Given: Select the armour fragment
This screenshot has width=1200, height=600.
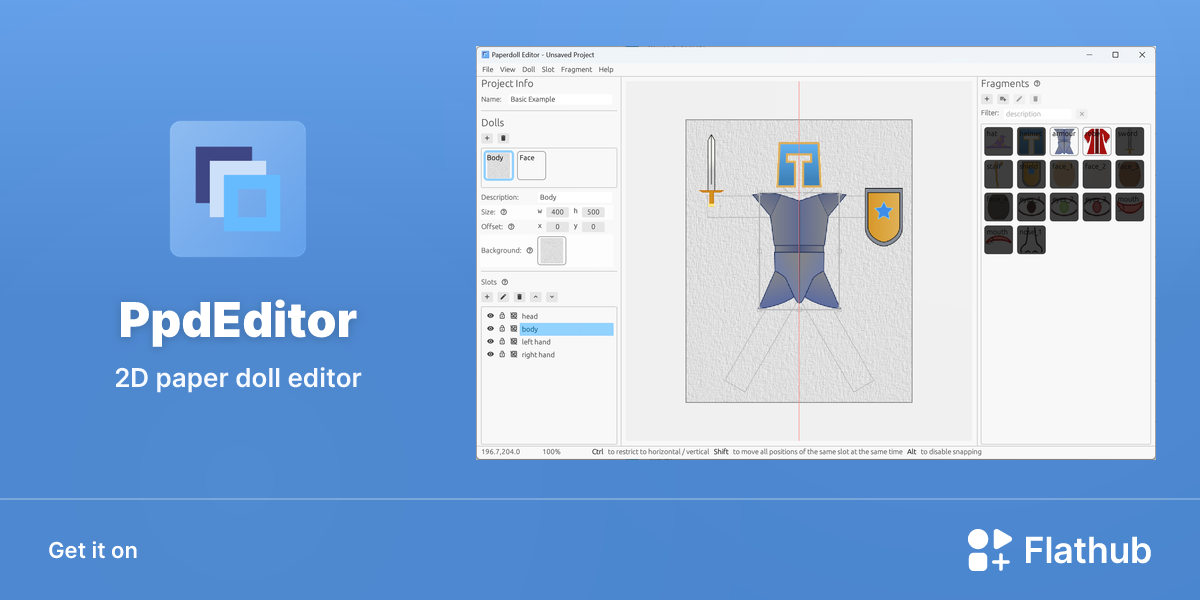Looking at the screenshot, I should (x=1064, y=142).
